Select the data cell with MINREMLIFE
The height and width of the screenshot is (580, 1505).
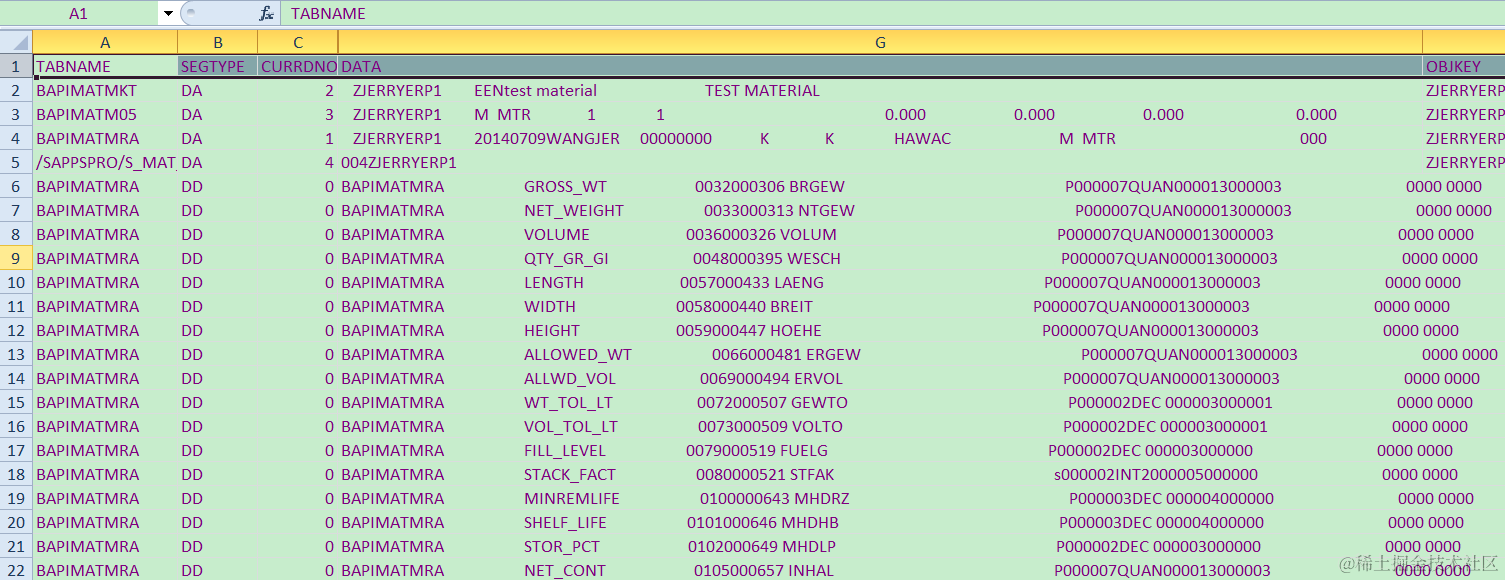(880, 498)
